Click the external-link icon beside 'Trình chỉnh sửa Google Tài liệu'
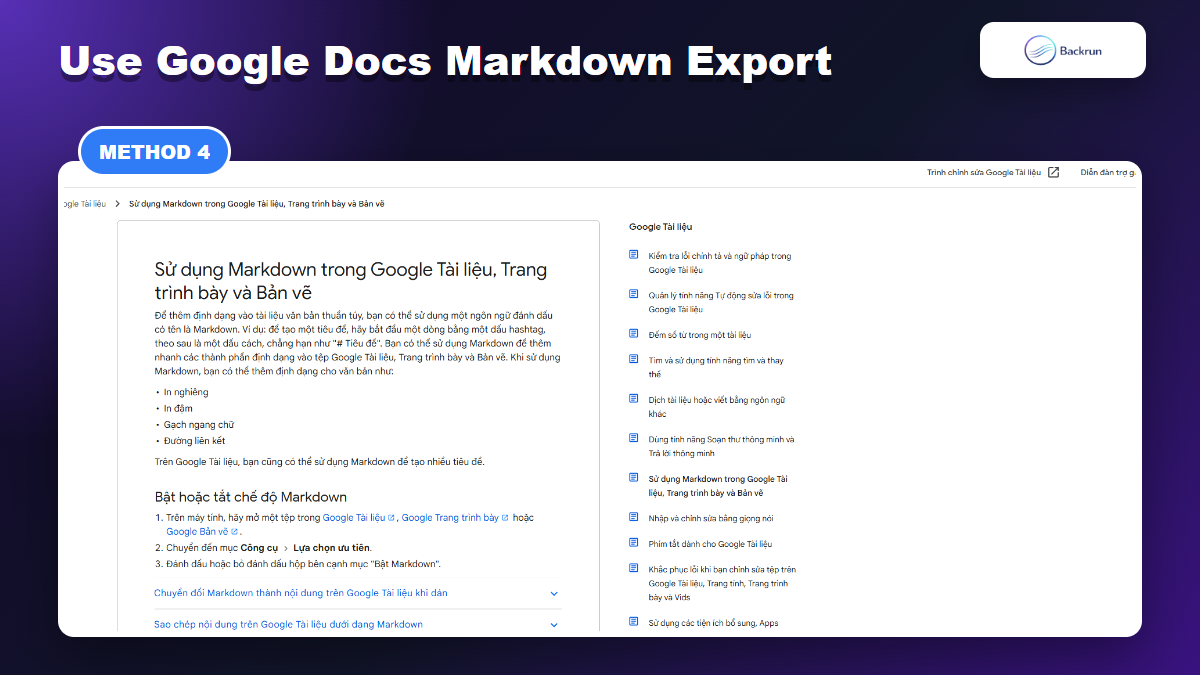The height and width of the screenshot is (675, 1200). tap(1054, 172)
